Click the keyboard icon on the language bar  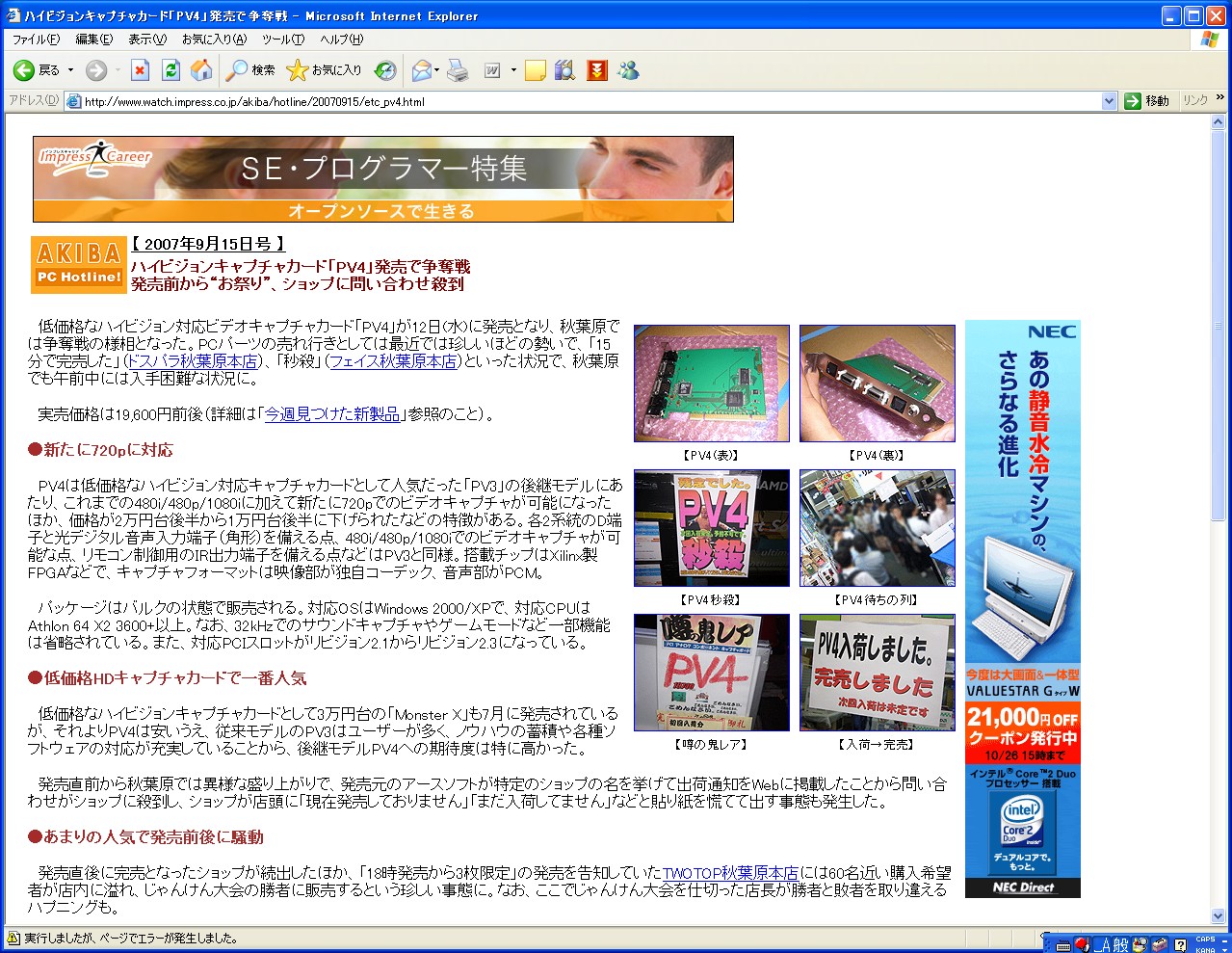1063,945
